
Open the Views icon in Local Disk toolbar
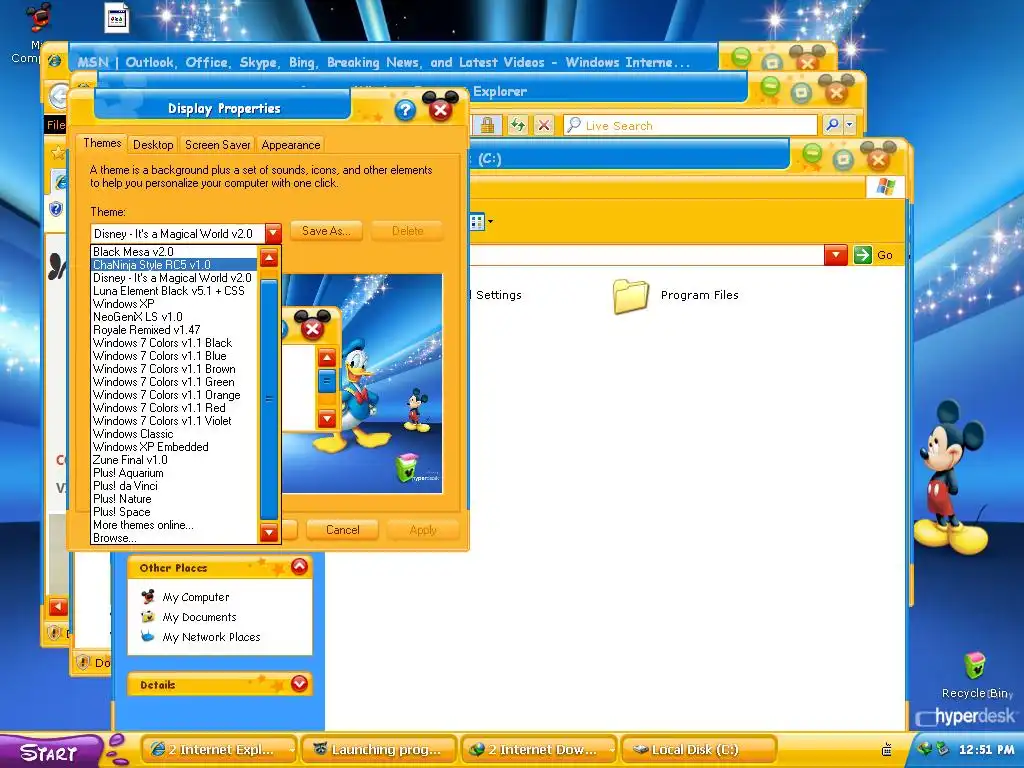[481, 222]
